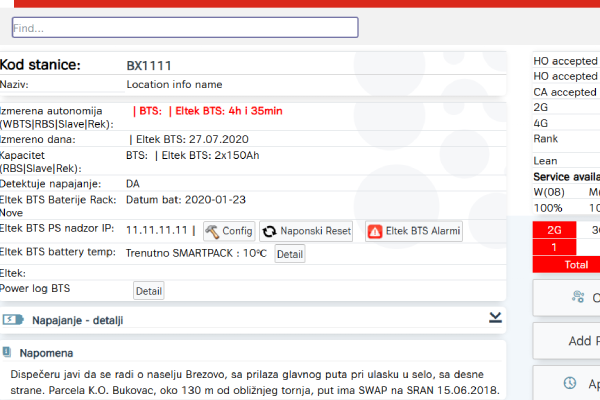The width and height of the screenshot is (600, 400).
Task: Open battery temp Detail button
Action: [290, 254]
